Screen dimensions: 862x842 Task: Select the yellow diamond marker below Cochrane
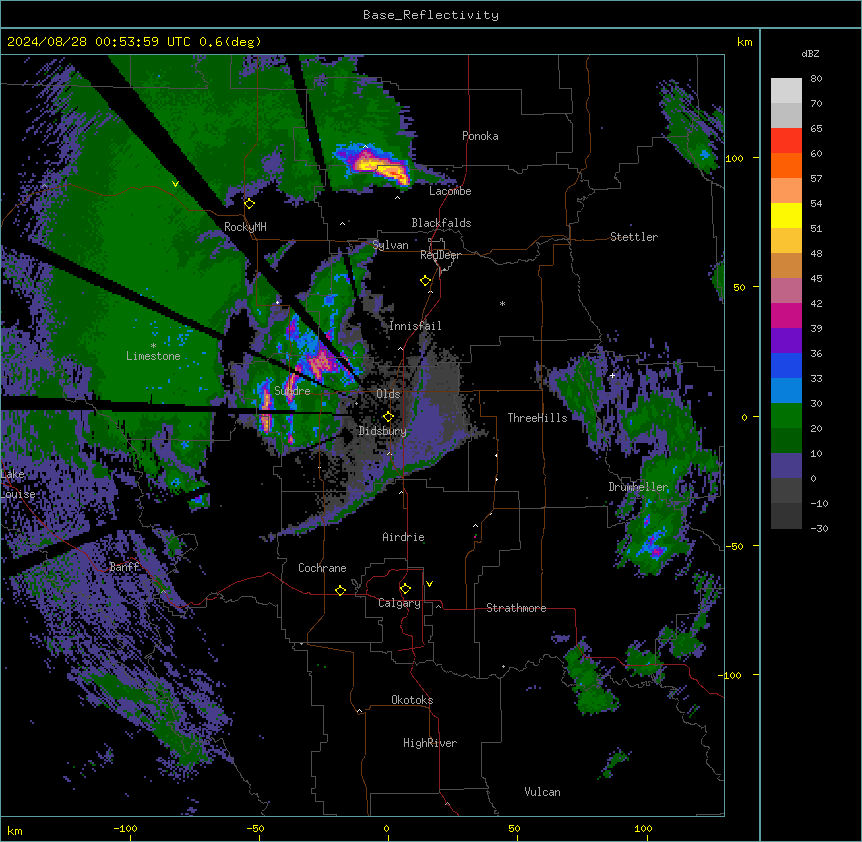click(x=340, y=590)
